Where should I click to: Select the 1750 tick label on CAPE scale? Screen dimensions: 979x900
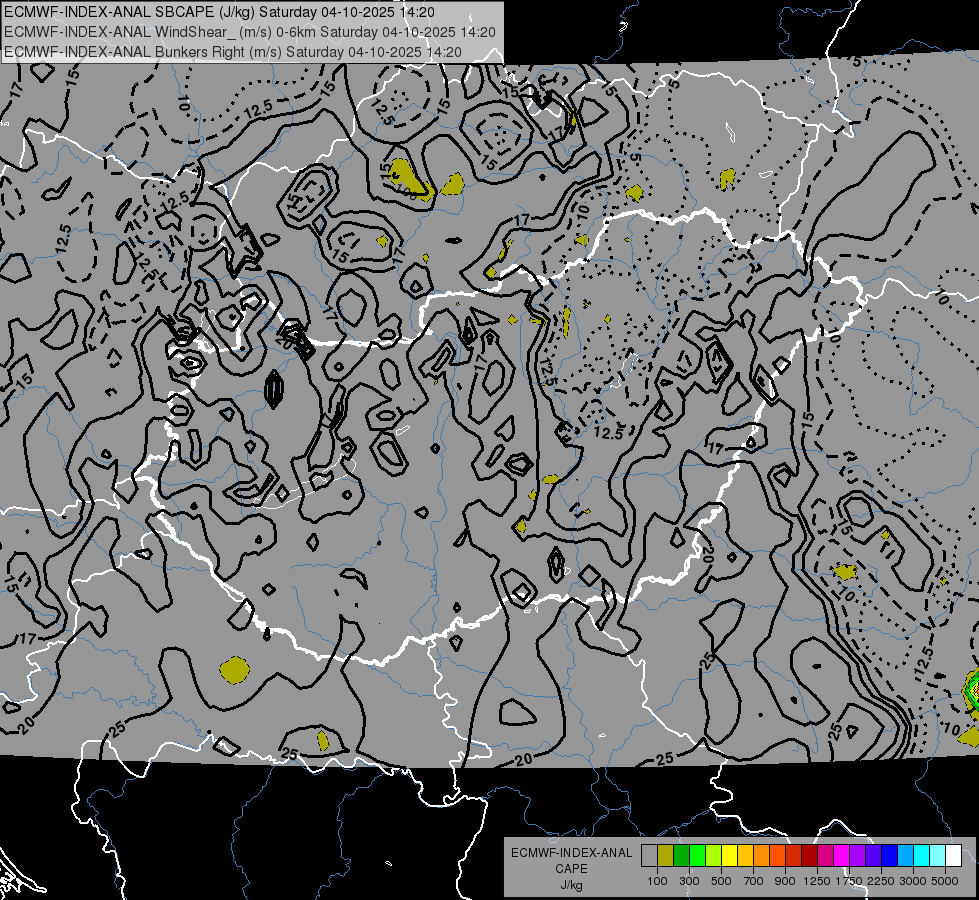(x=849, y=881)
